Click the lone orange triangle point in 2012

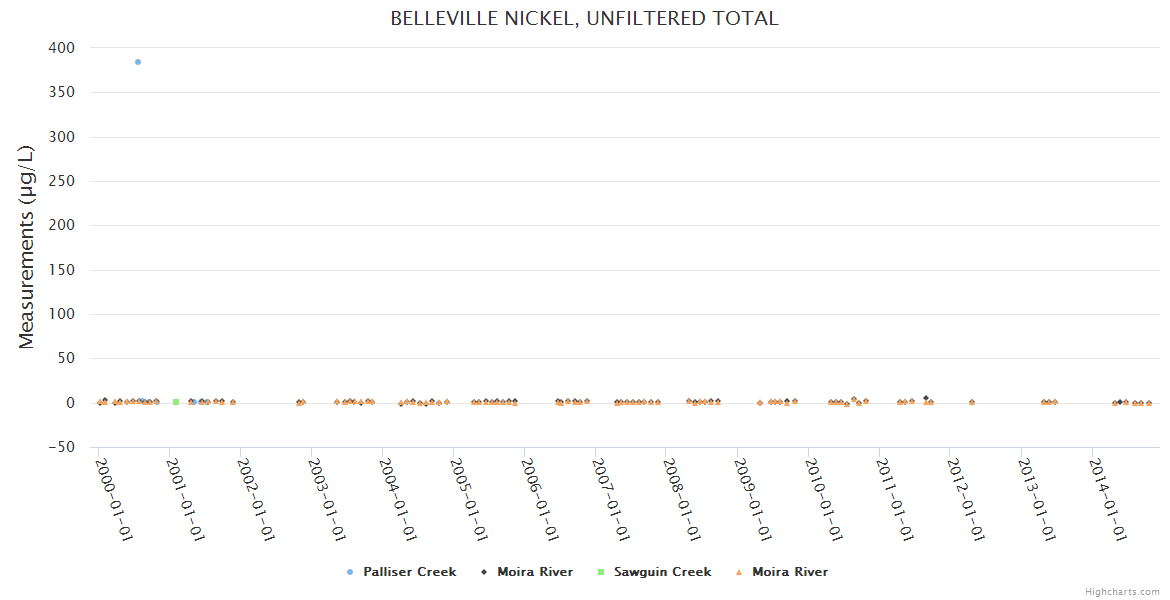coord(972,402)
